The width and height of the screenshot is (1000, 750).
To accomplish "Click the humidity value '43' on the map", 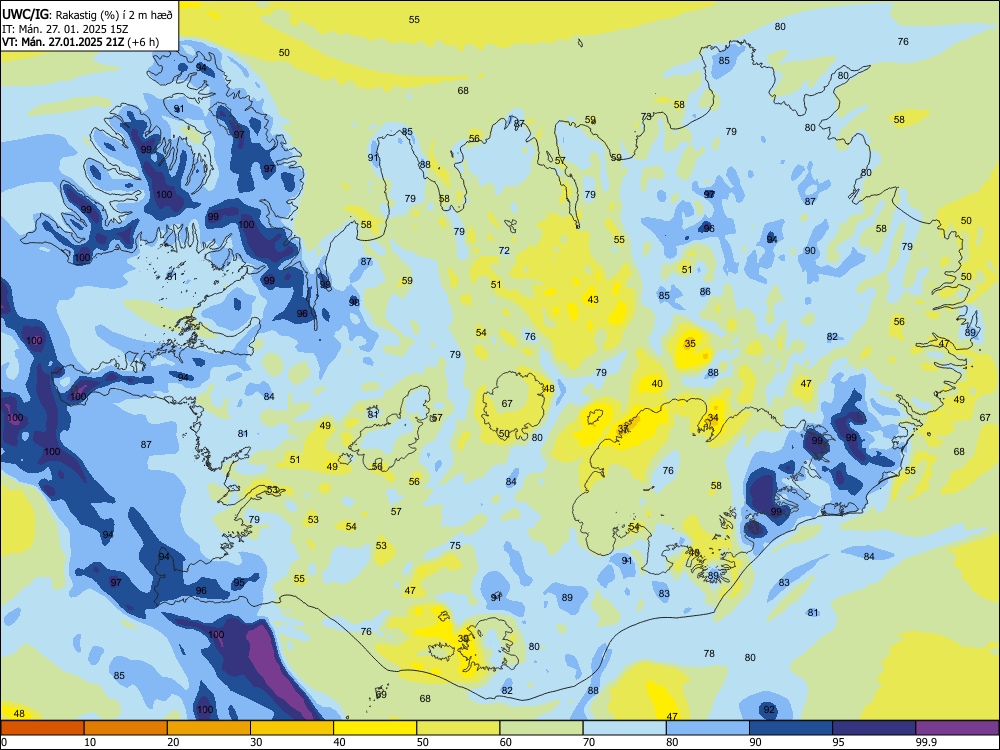I will [x=593, y=300].
